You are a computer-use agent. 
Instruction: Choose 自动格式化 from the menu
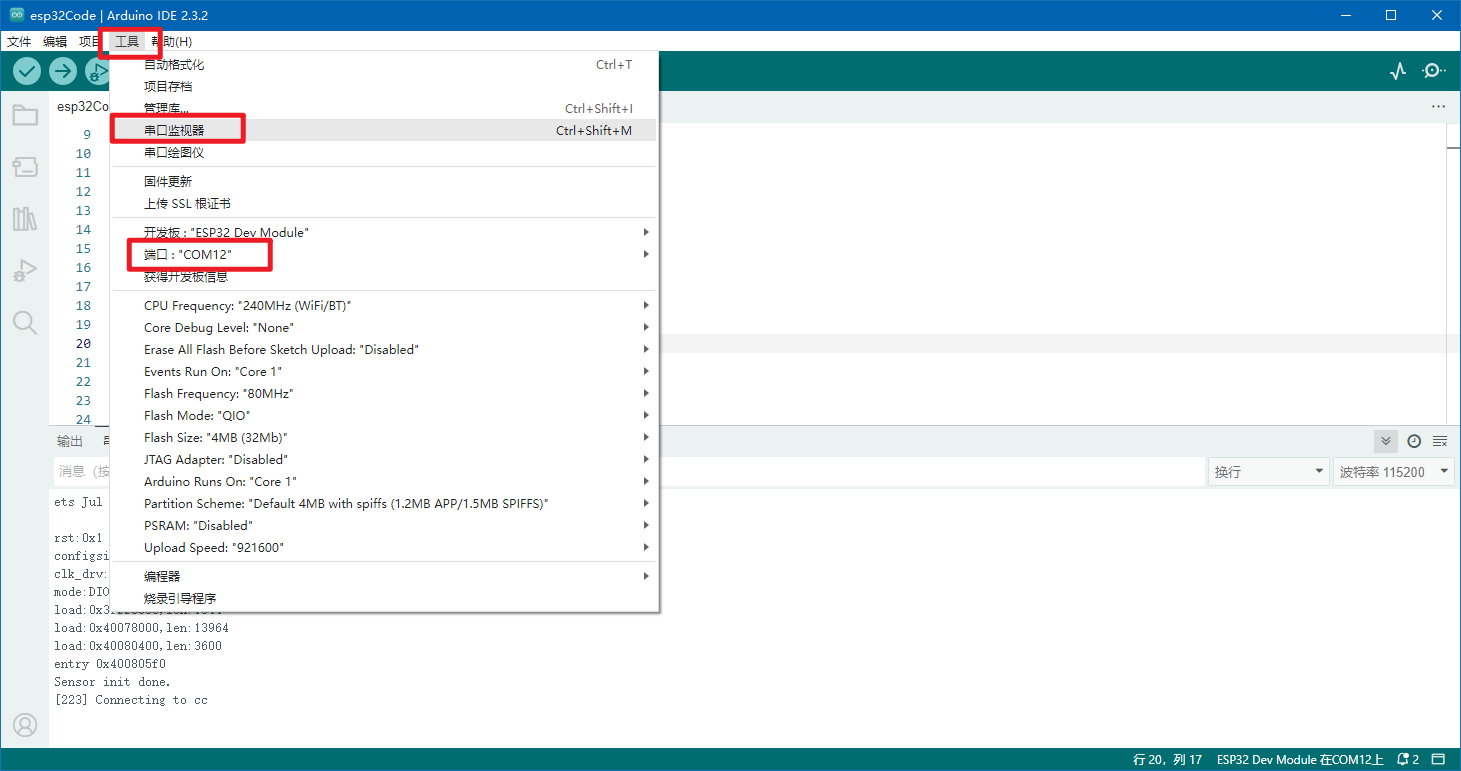pos(383,64)
